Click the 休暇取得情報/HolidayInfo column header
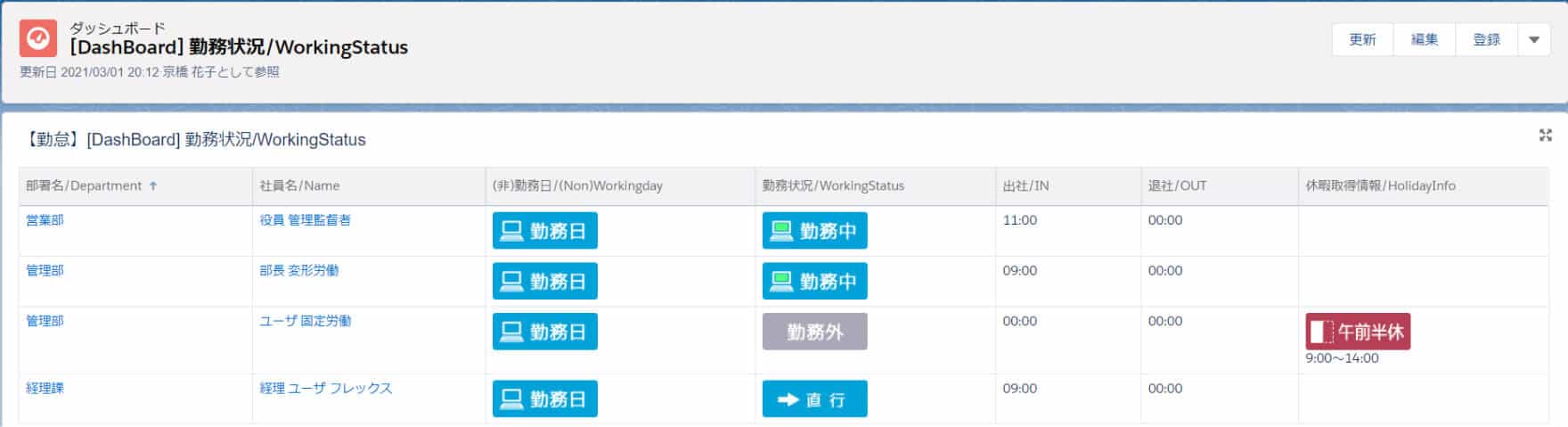 (x=1380, y=185)
